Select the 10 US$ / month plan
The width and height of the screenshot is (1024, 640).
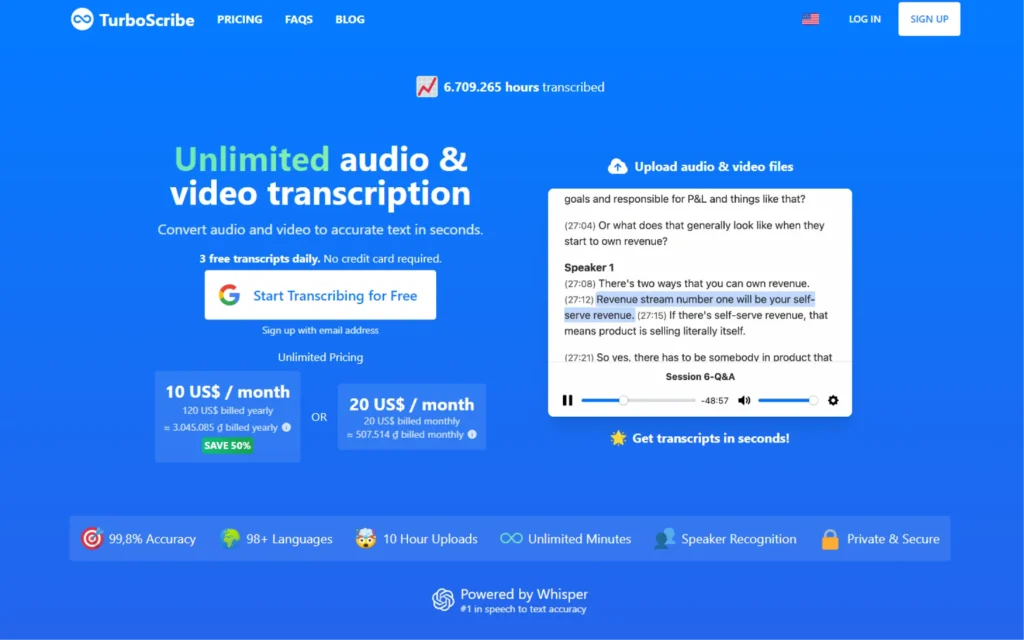[x=227, y=417]
